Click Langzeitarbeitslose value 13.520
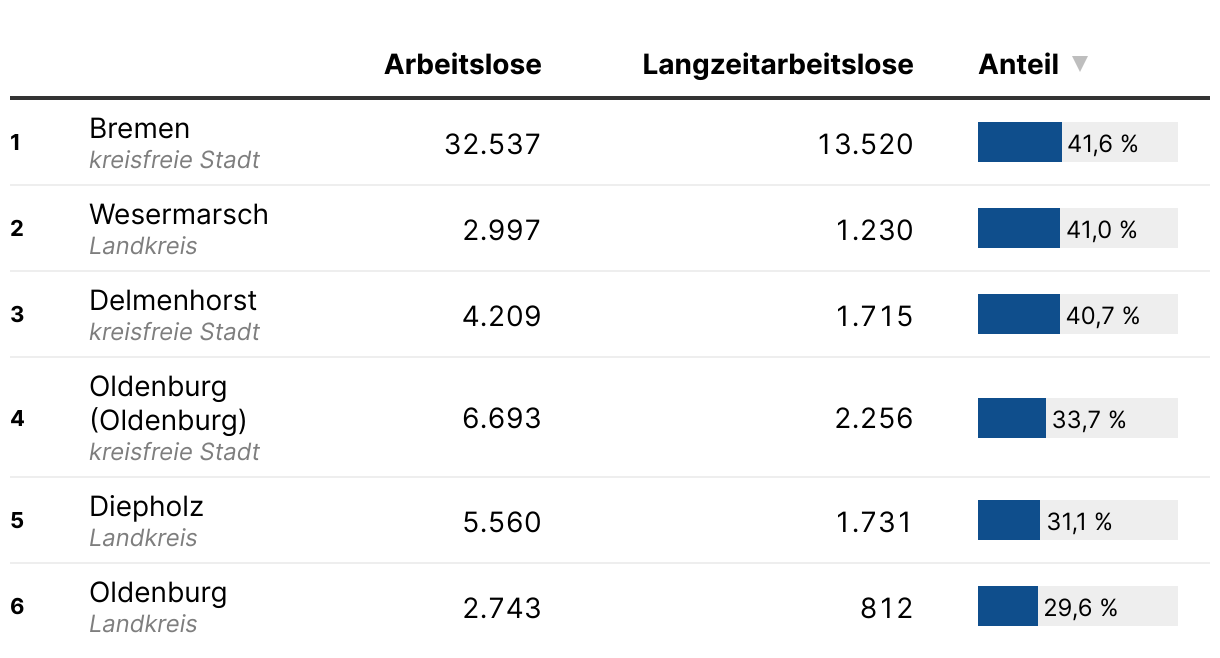This screenshot has width=1220, height=658. pyautogui.click(x=865, y=144)
